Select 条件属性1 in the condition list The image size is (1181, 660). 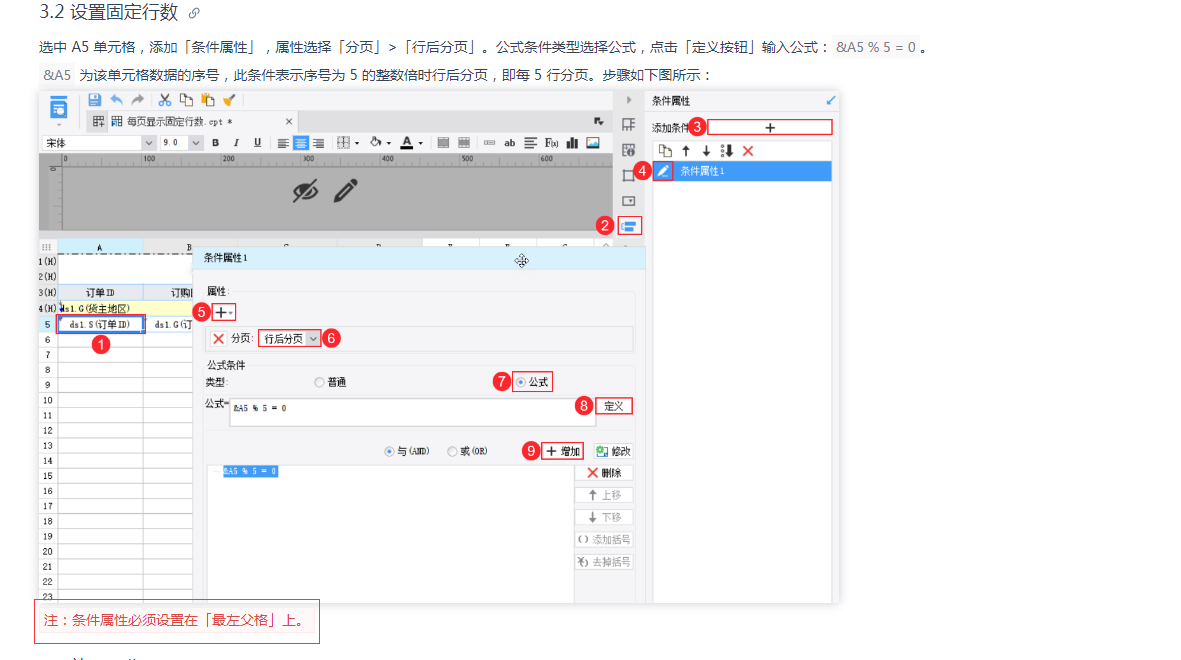[743, 171]
